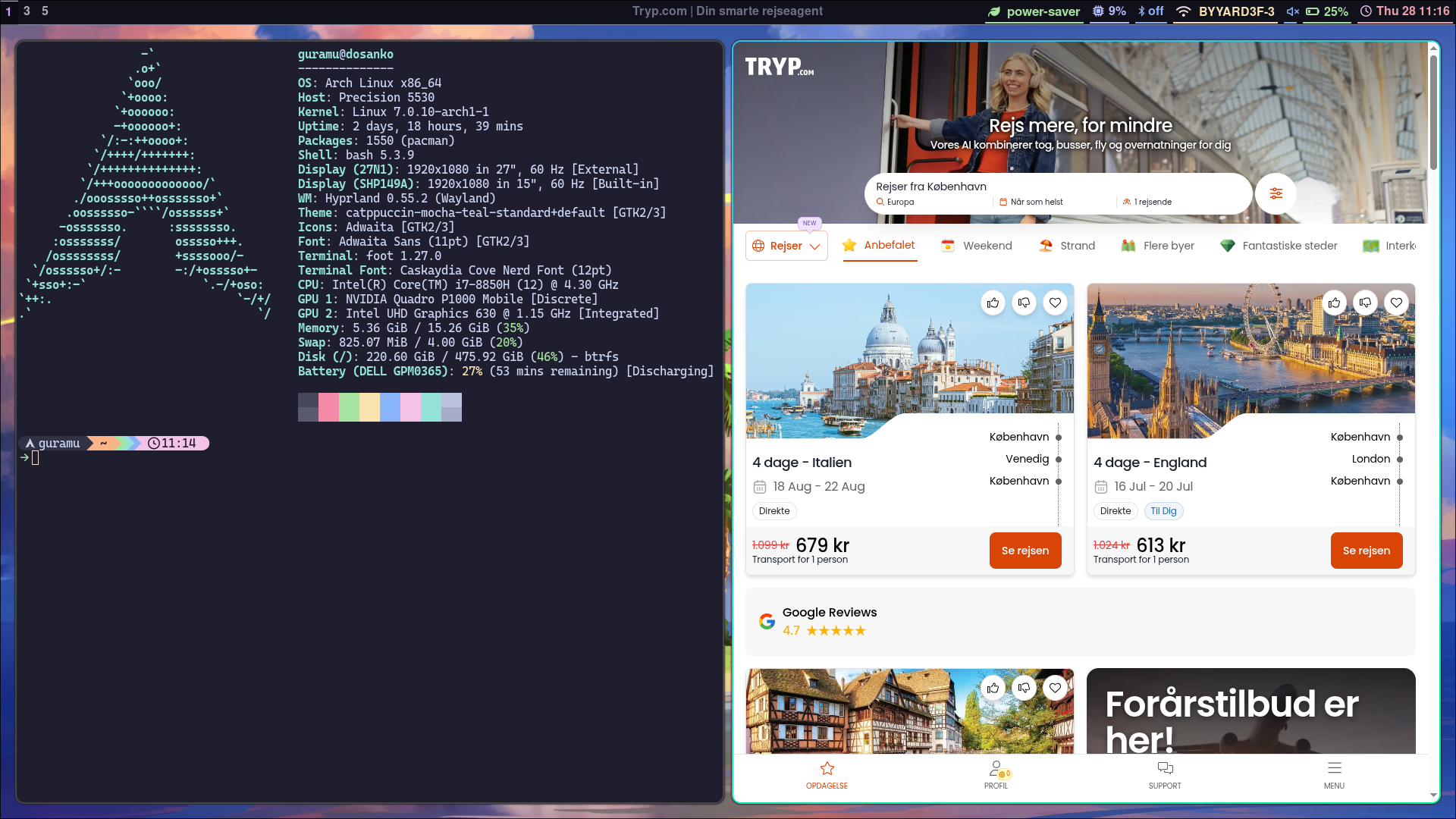Open the Venice trip photo
This screenshot has height=819, width=1456.
pyautogui.click(x=909, y=361)
